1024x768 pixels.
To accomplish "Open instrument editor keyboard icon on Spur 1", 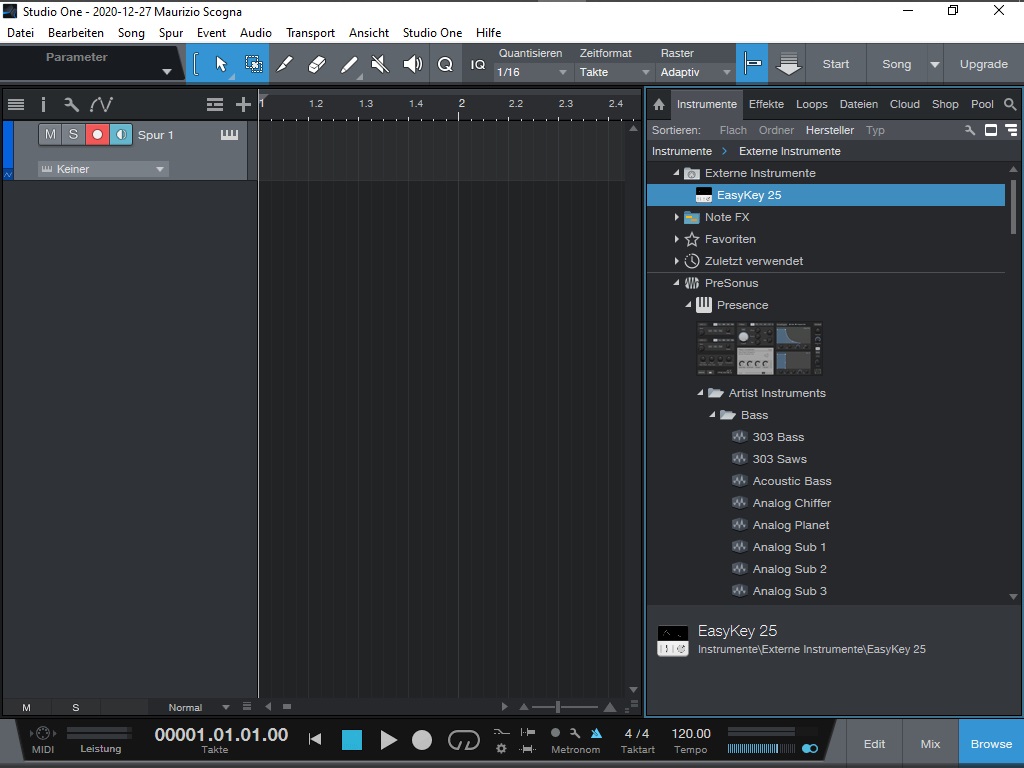I will pyautogui.click(x=229, y=135).
